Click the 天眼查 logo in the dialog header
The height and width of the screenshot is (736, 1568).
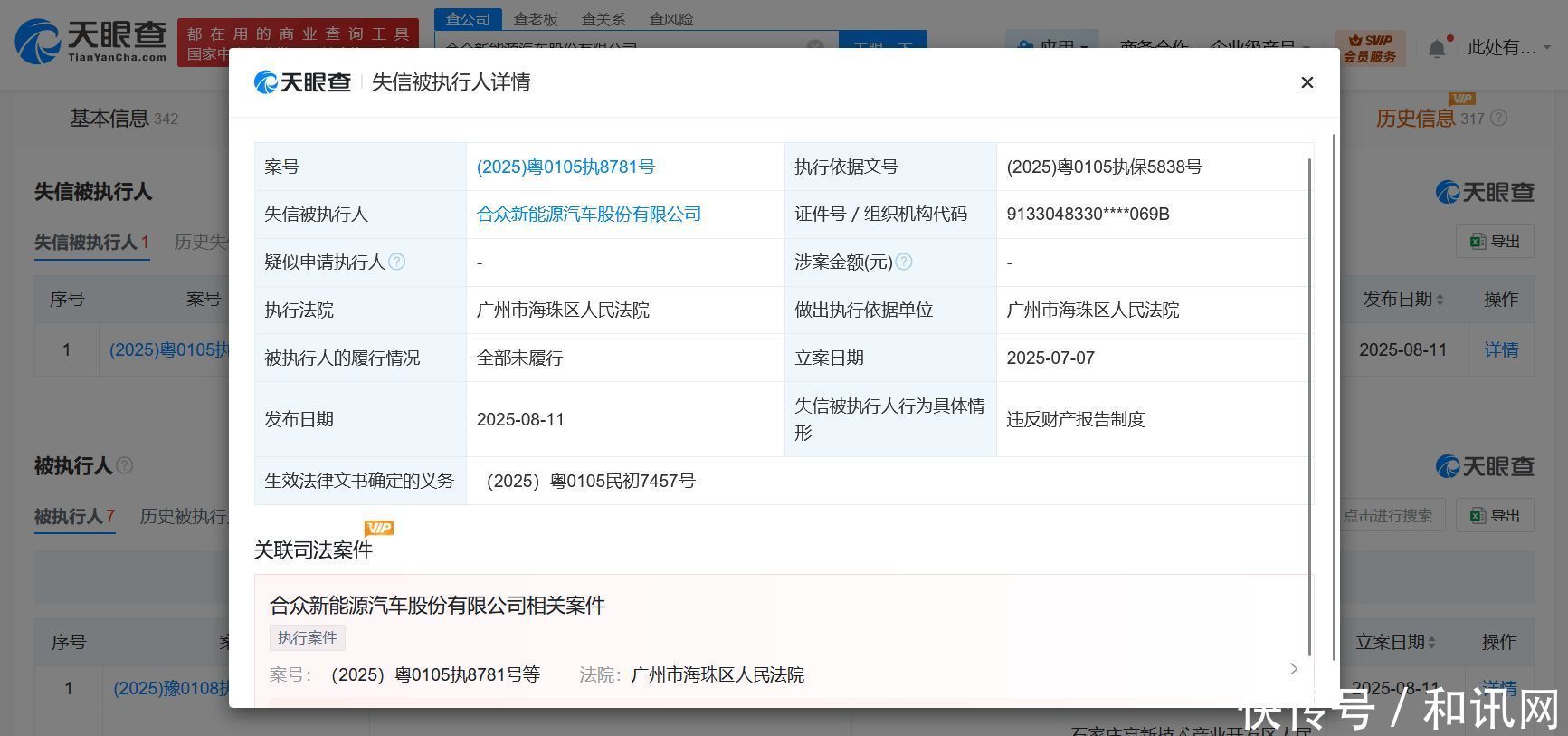coord(302,82)
